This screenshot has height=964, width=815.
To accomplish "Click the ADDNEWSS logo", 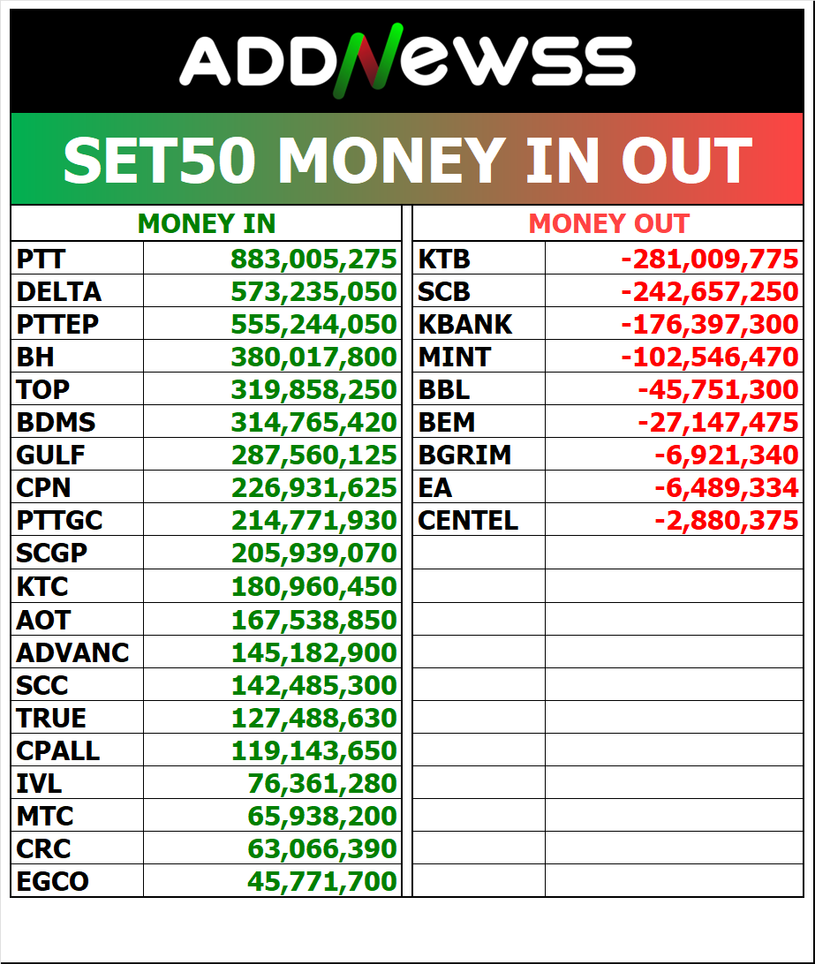I will pyautogui.click(x=407, y=62).
